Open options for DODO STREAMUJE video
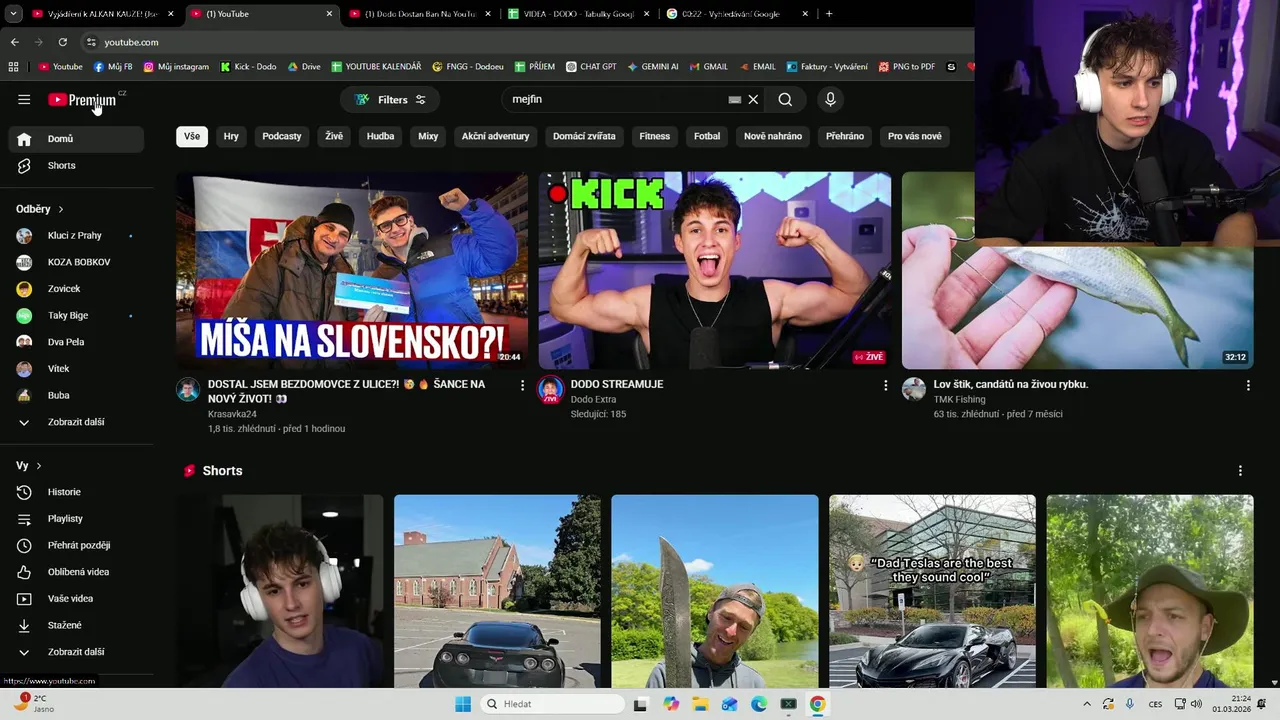1280x720 pixels. click(885, 385)
